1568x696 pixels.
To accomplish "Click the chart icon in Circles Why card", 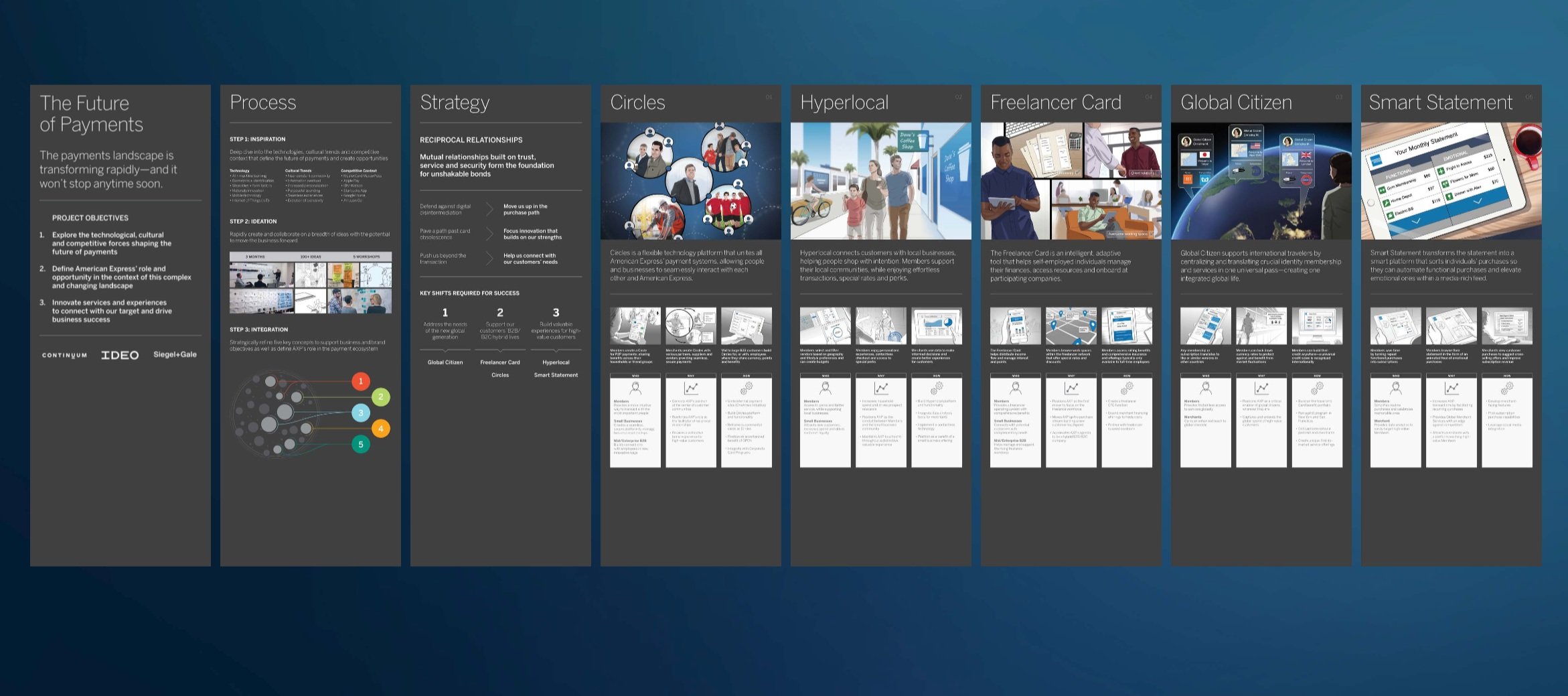I will pyautogui.click(x=691, y=387).
